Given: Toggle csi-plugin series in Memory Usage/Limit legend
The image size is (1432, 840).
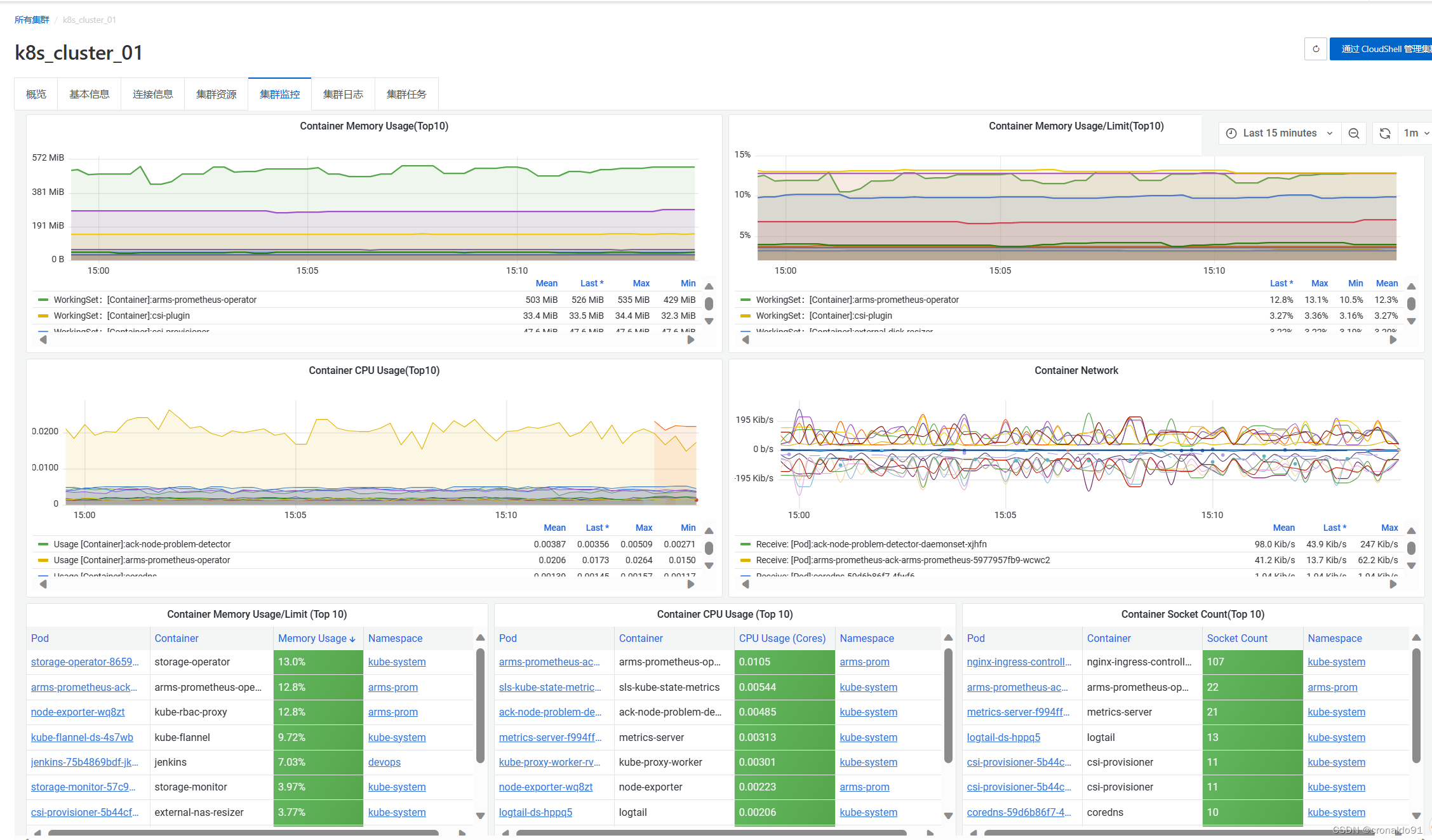Looking at the screenshot, I should (824, 316).
